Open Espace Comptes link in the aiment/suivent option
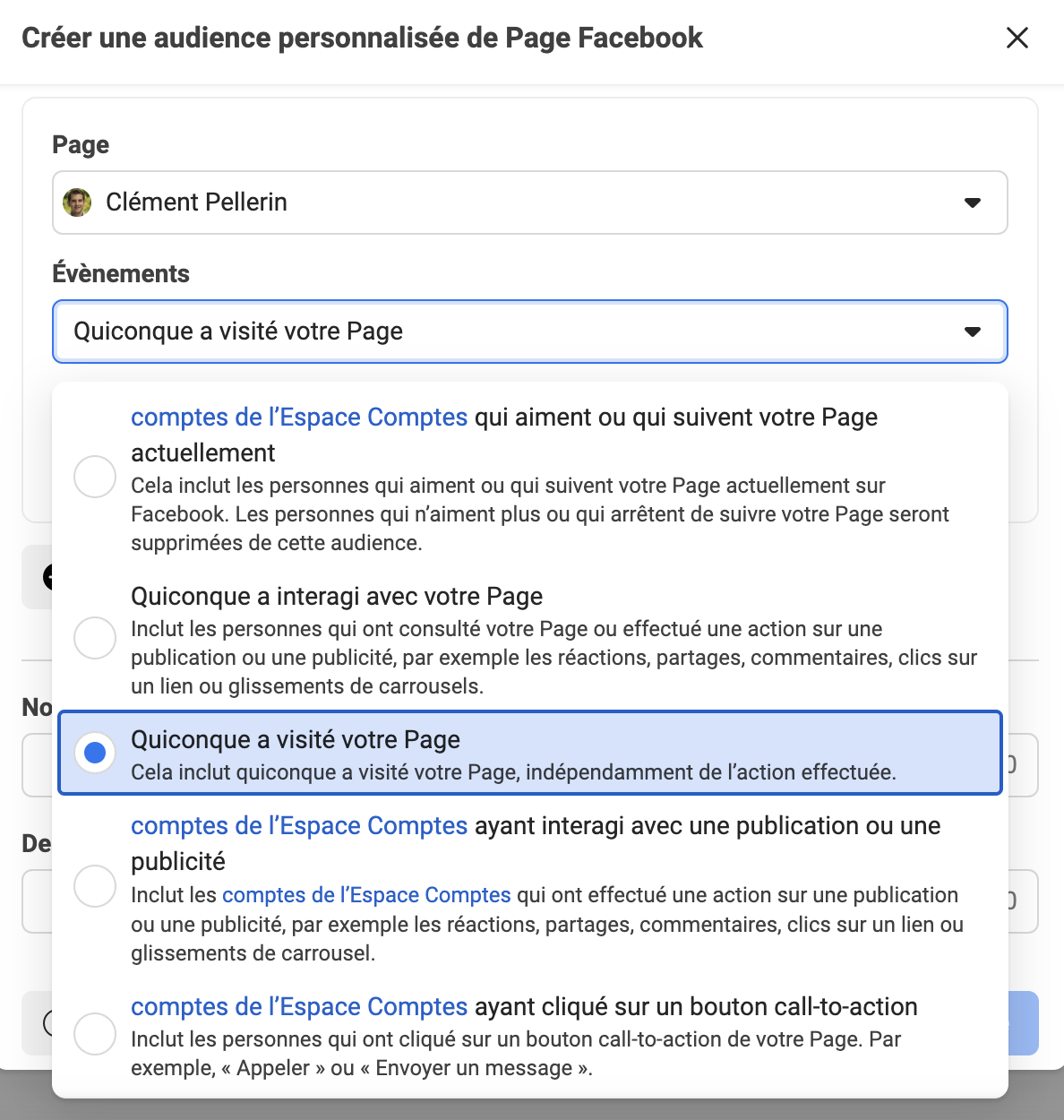Screen dimensions: 1064x1120 (299, 418)
